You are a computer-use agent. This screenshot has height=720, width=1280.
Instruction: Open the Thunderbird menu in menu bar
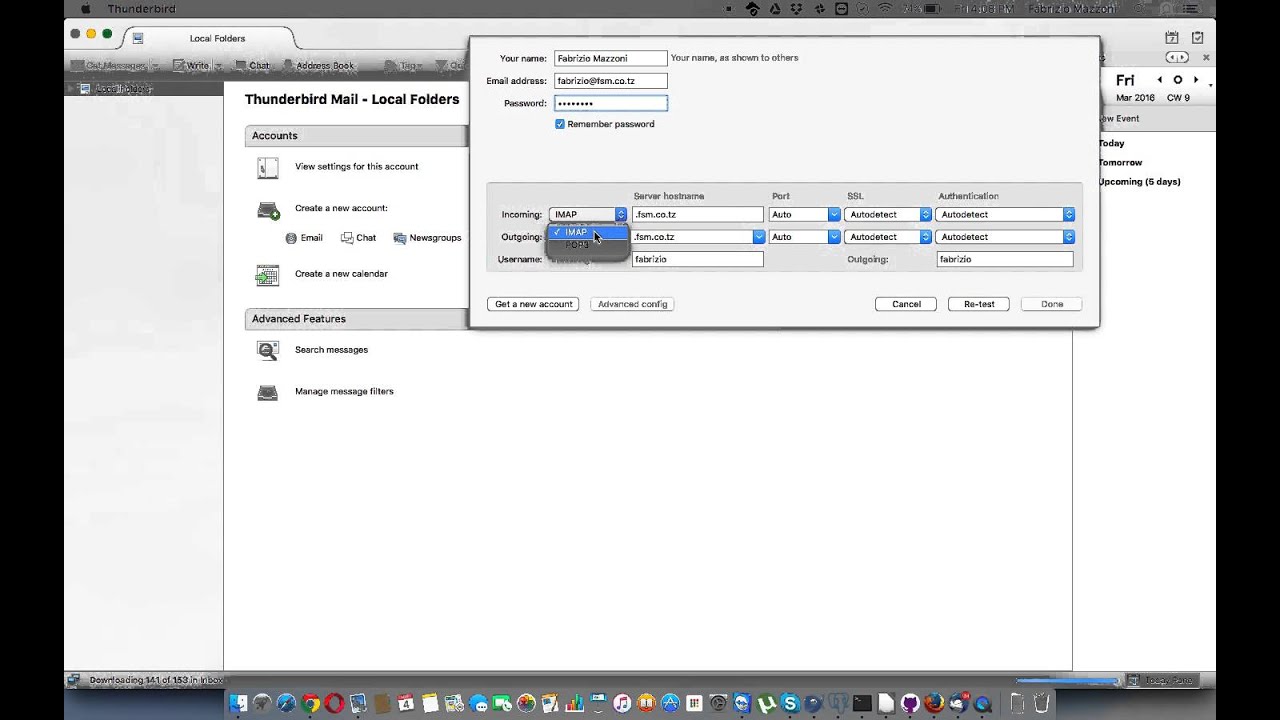pyautogui.click(x=141, y=9)
